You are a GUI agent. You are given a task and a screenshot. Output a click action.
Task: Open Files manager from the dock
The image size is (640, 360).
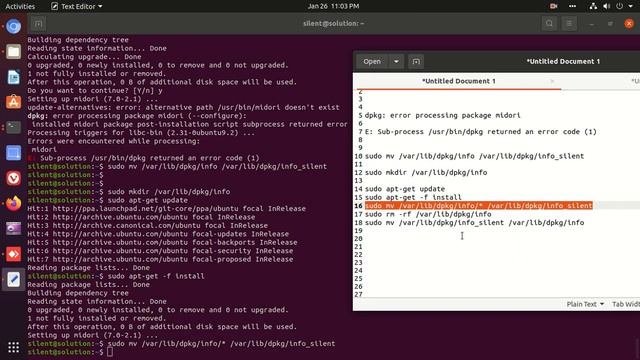click(13, 52)
